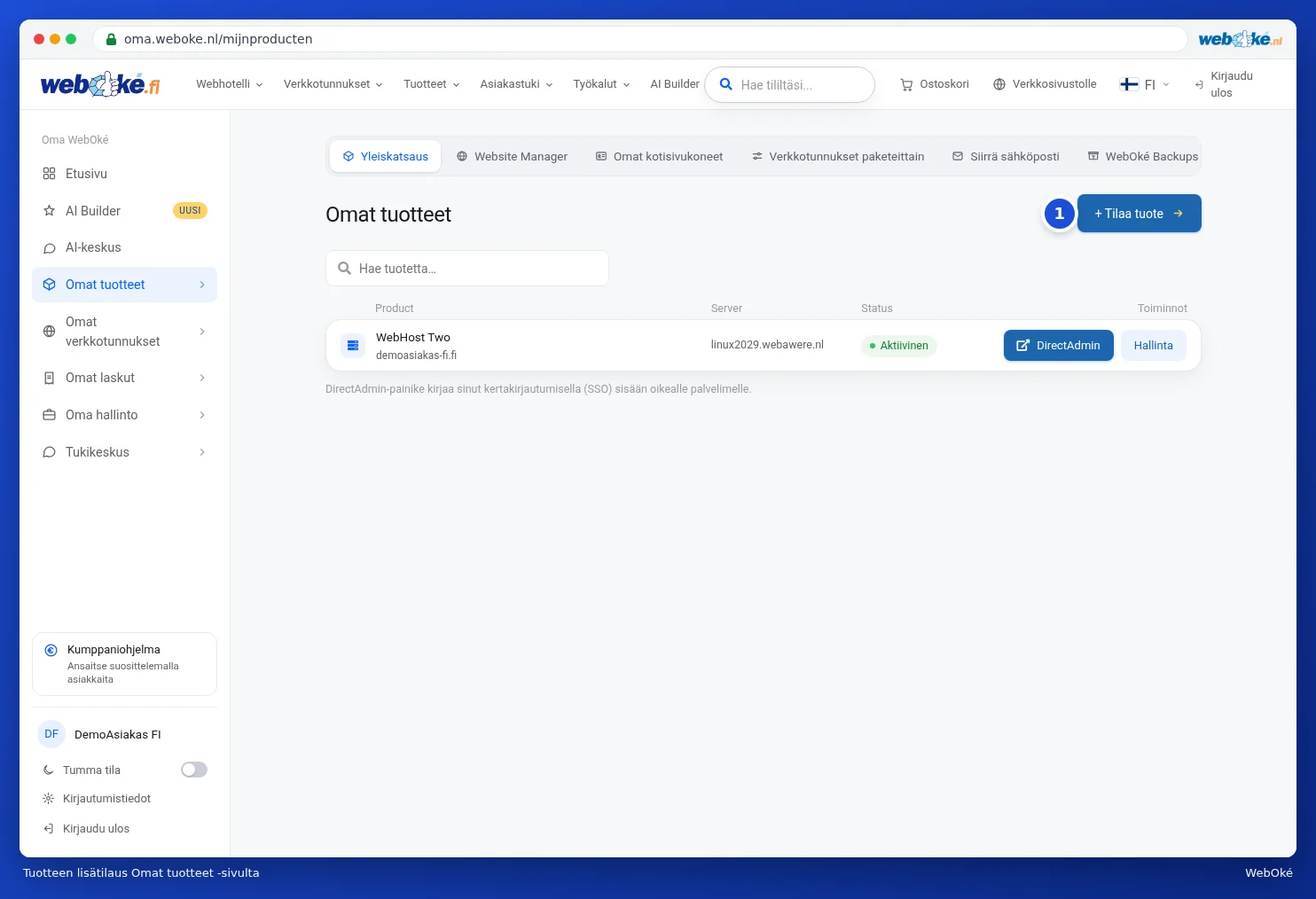Click the Omat laskut document icon
Screen dimensions: 1316x899
[x=49, y=378]
